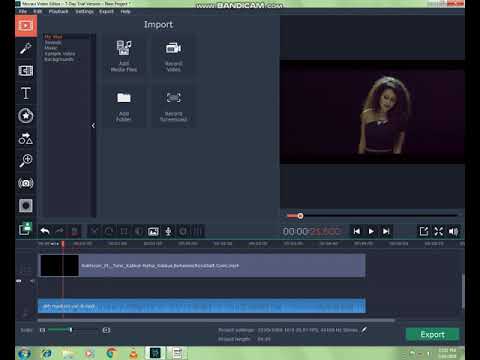The image size is (480, 360).
Task: Open the More tools sidebar icon
Action: pyautogui.click(x=25, y=229)
